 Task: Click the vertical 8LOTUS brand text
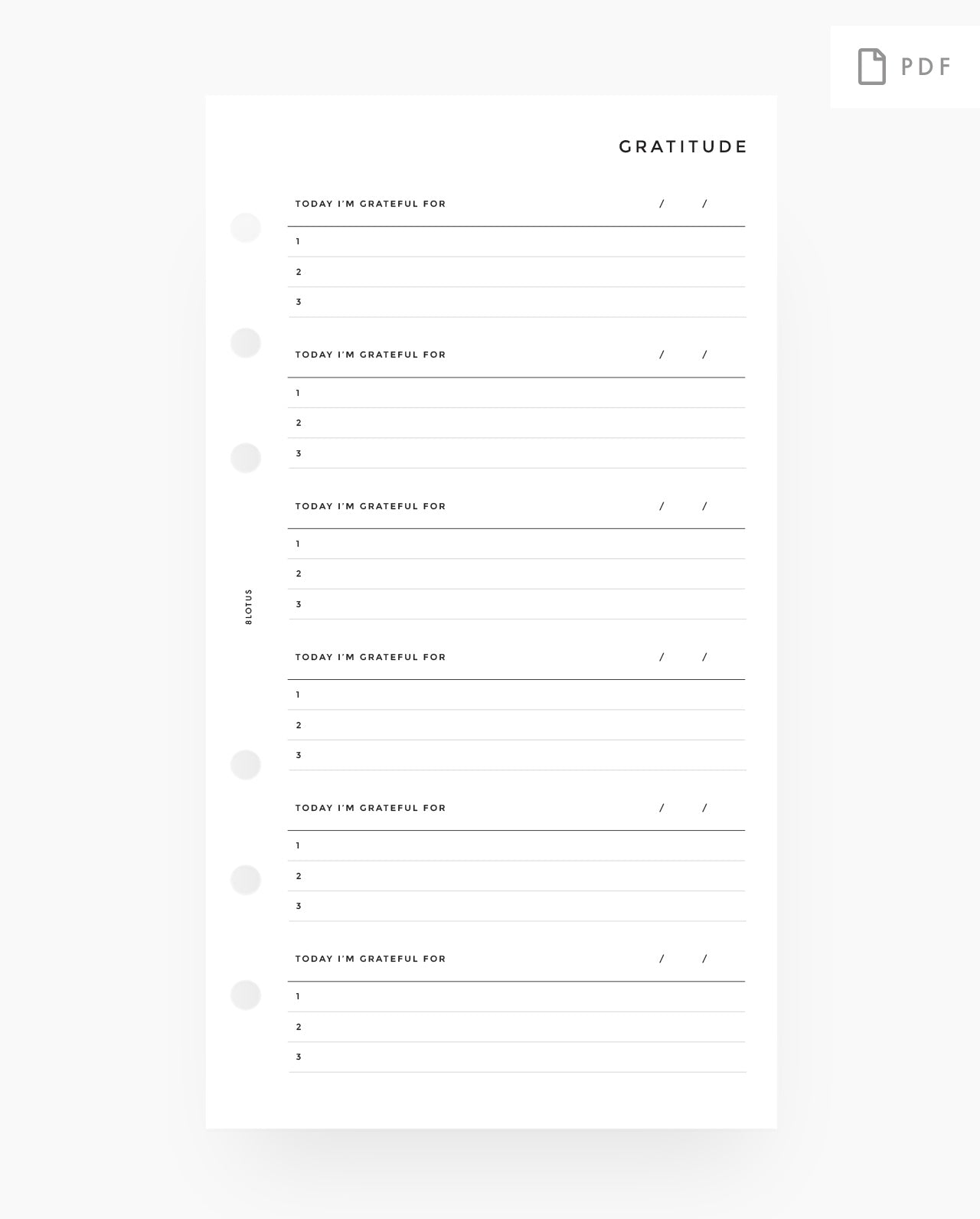(x=248, y=607)
